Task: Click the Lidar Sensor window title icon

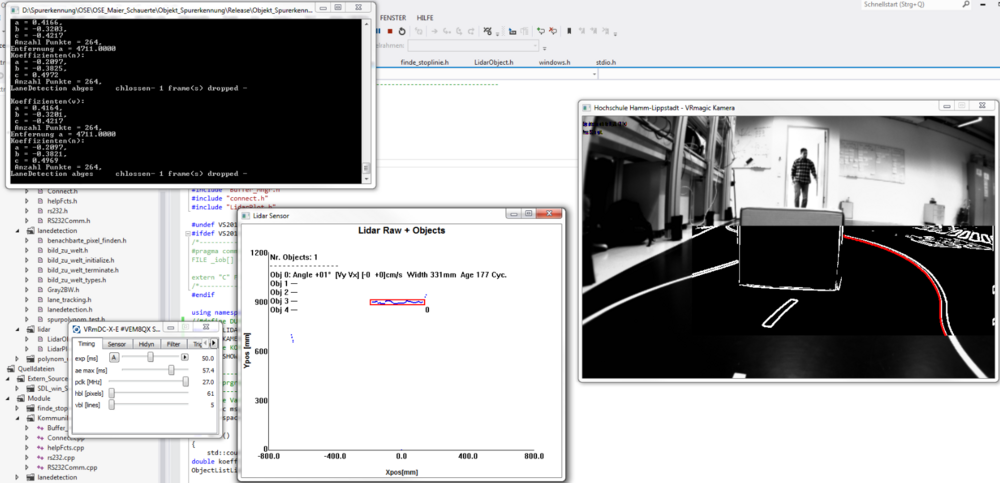Action: tap(246, 215)
